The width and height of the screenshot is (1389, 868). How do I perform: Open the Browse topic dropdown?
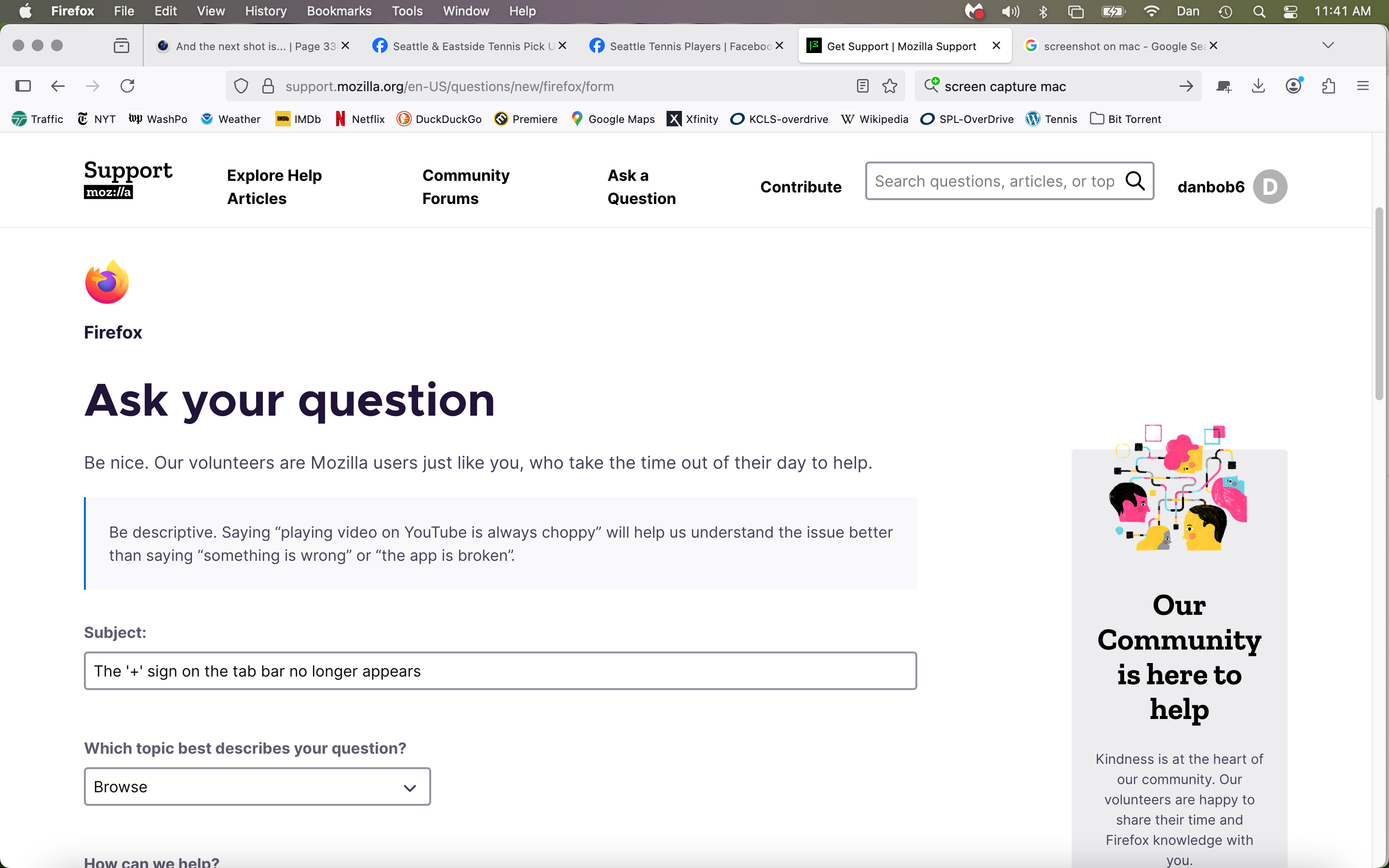(257, 787)
